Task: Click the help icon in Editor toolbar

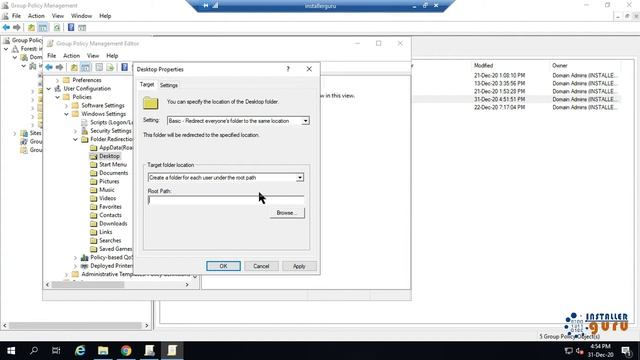Action: click(x=124, y=67)
